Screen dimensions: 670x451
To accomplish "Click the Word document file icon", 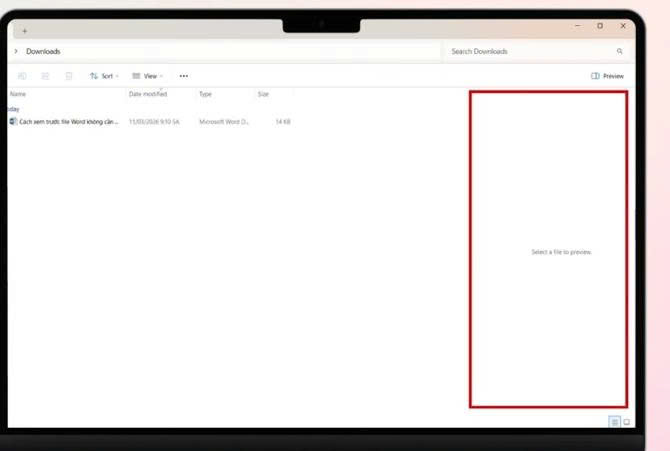I will tap(13, 122).
